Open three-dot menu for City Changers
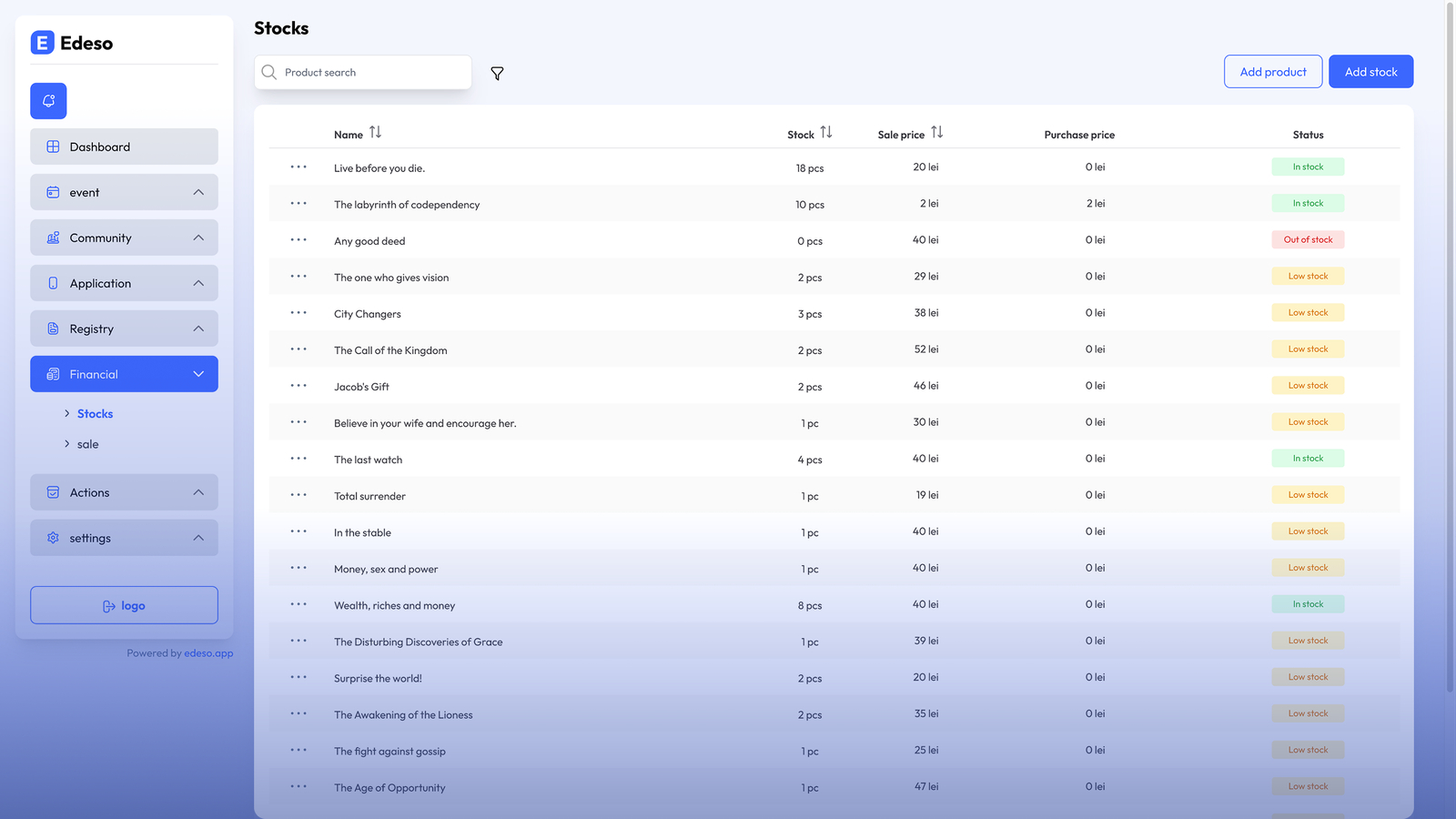The image size is (1456, 819). tap(298, 313)
